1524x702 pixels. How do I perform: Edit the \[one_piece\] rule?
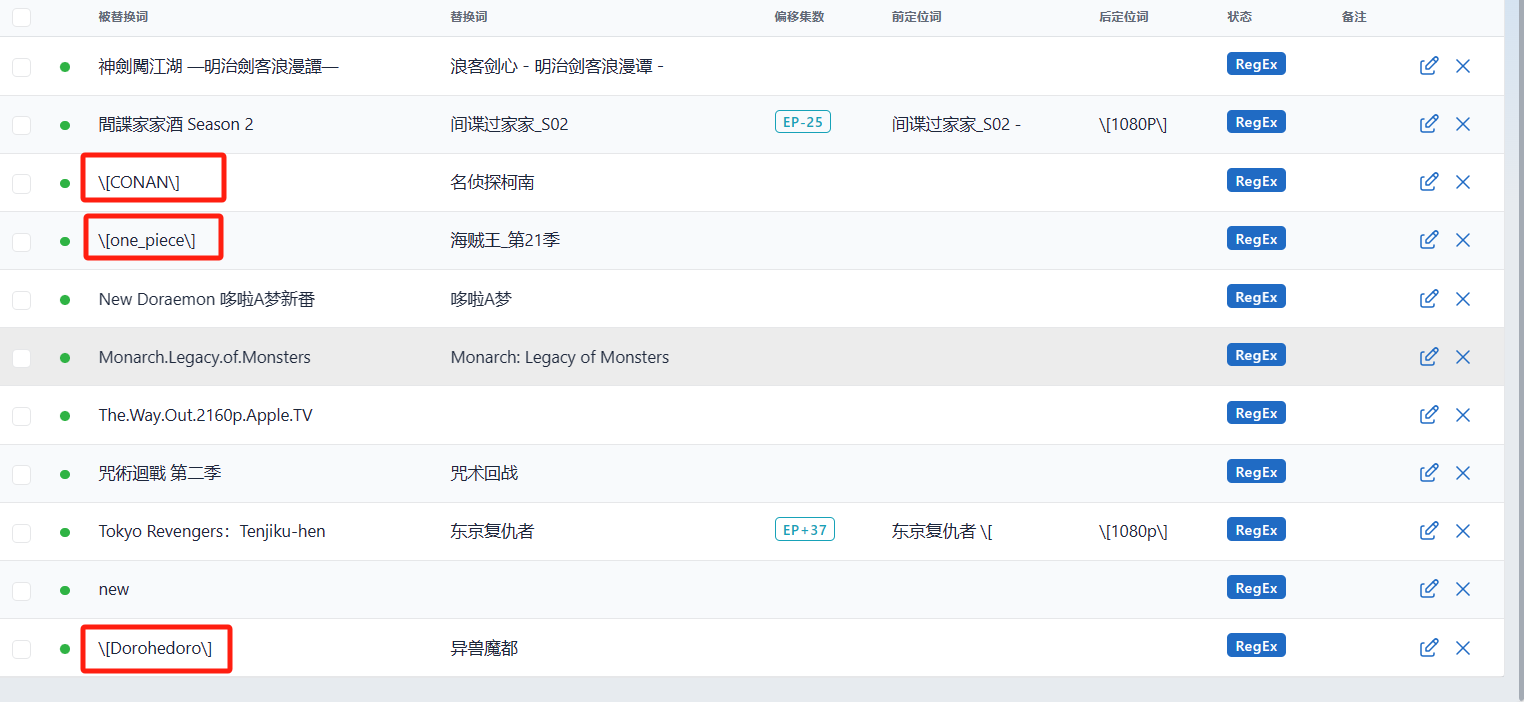click(1429, 240)
